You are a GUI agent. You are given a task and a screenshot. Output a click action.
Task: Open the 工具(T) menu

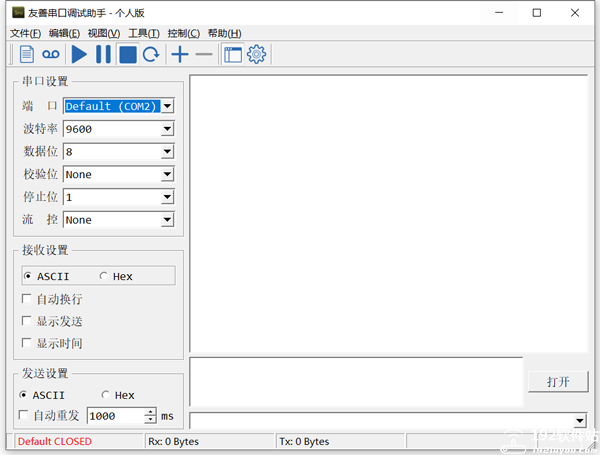(144, 33)
